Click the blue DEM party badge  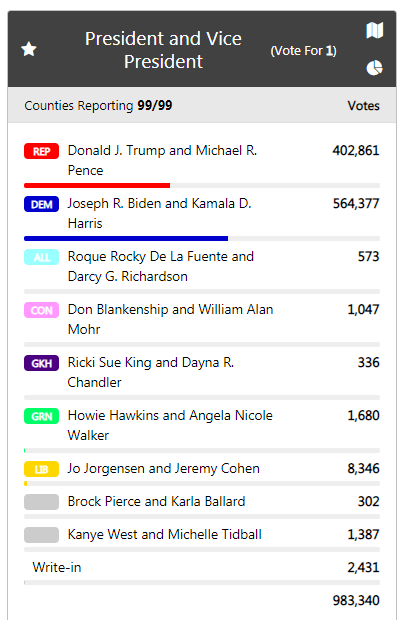click(x=42, y=204)
